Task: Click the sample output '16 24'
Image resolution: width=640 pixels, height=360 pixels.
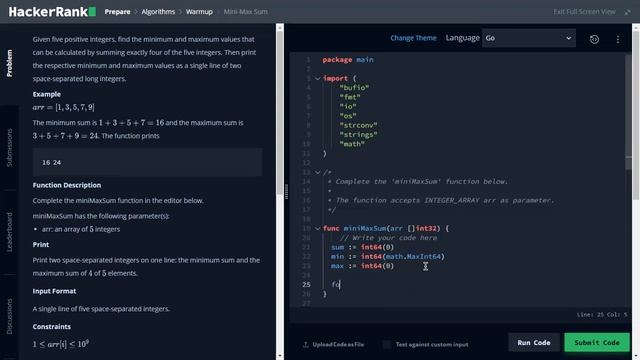Action: (x=51, y=162)
